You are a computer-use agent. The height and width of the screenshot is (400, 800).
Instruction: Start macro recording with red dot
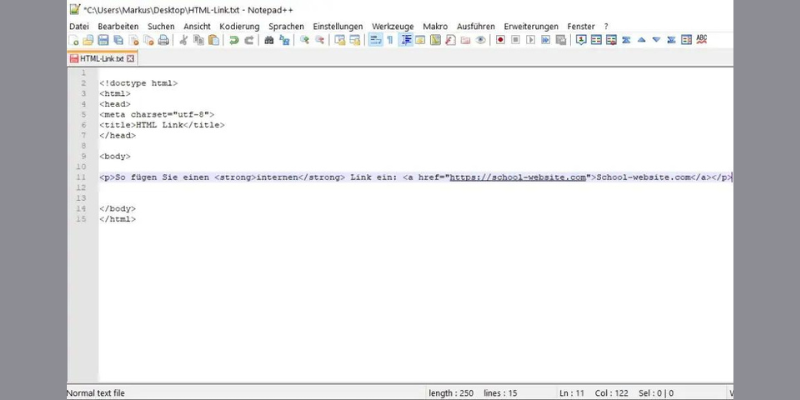click(x=501, y=40)
